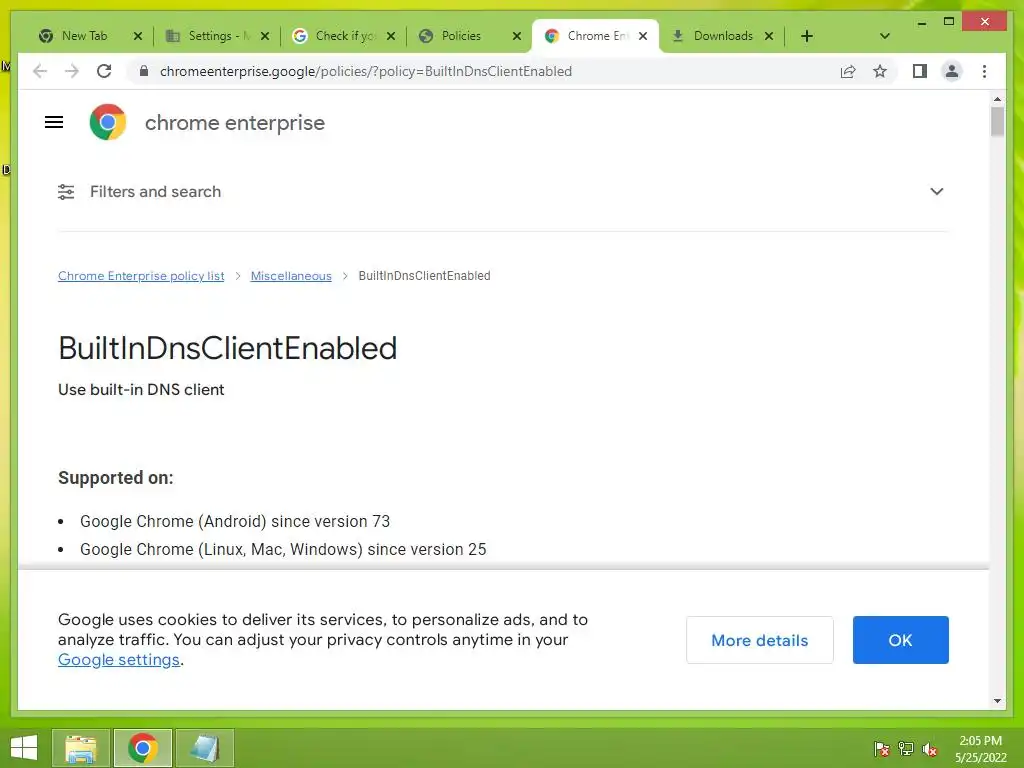This screenshot has width=1024, height=768.
Task: Open Chrome Enterprise policy list link
Action: tap(141, 276)
